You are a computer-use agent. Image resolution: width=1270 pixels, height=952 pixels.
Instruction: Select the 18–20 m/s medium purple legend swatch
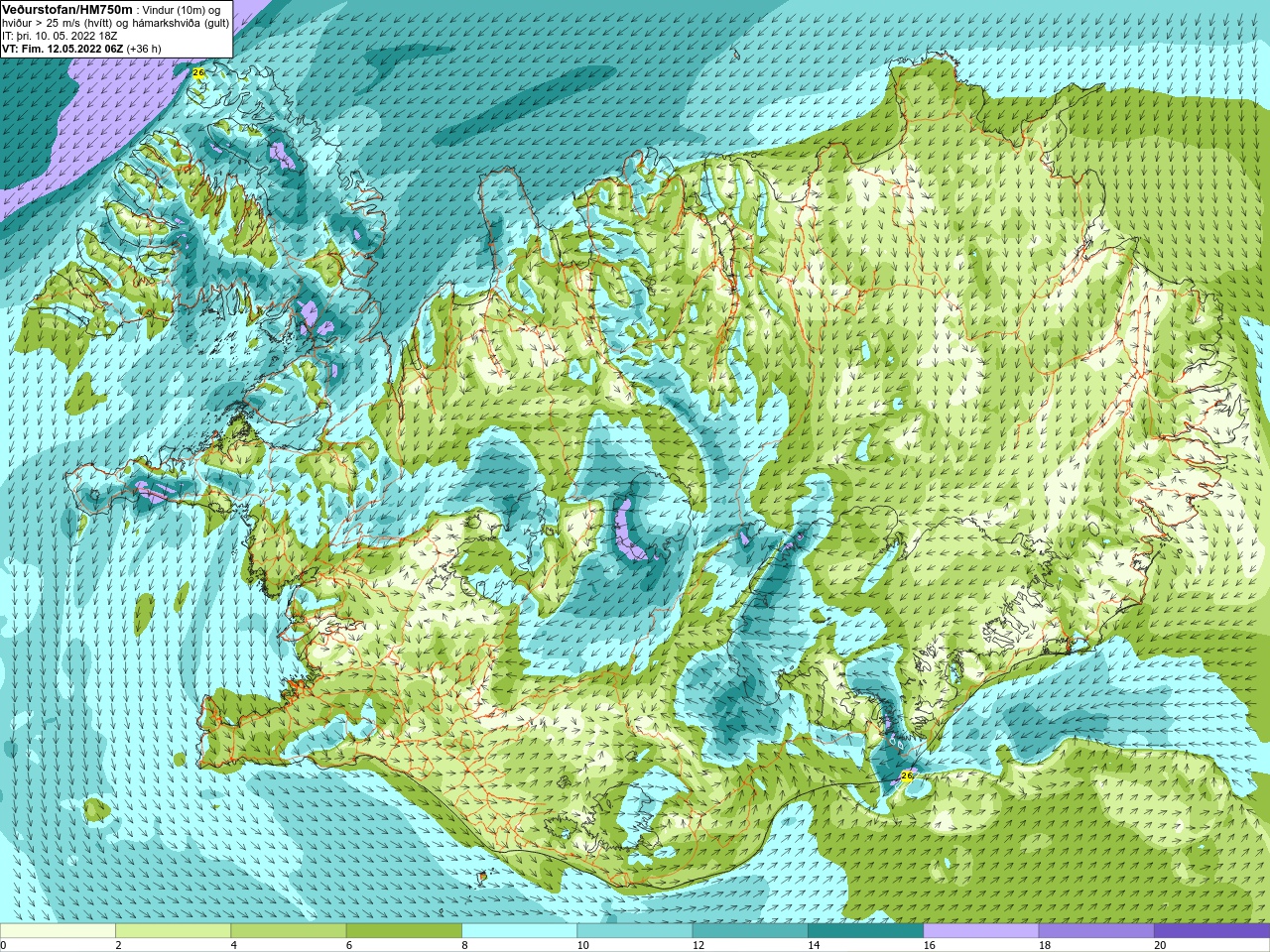(1096, 931)
